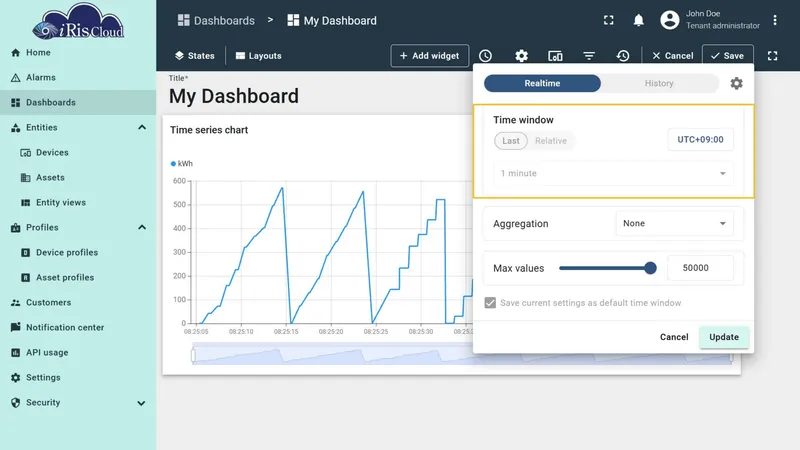Click the Max values slider handle
800x450 pixels.
click(x=650, y=268)
